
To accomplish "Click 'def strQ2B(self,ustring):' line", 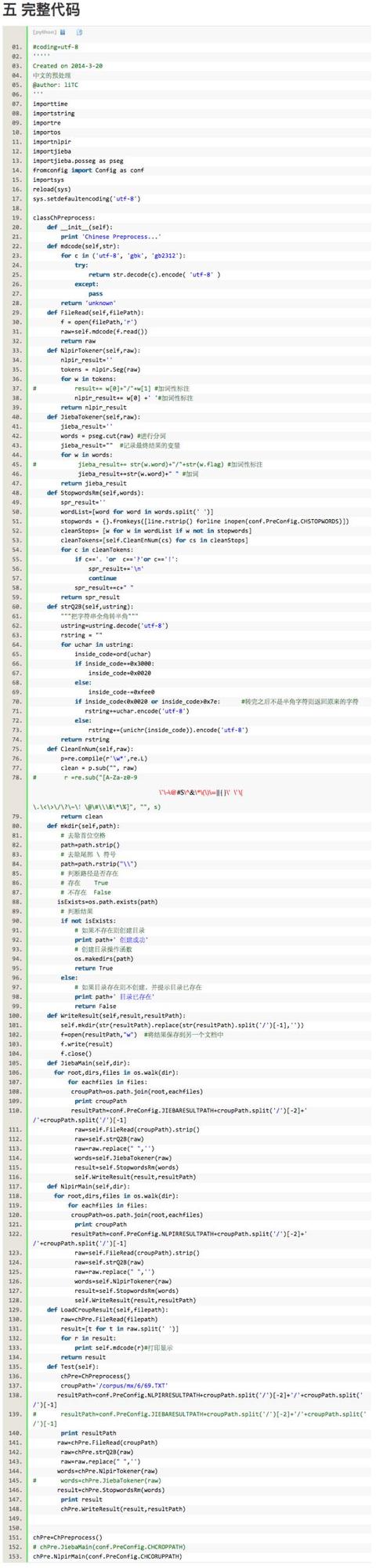I will [x=90, y=606].
